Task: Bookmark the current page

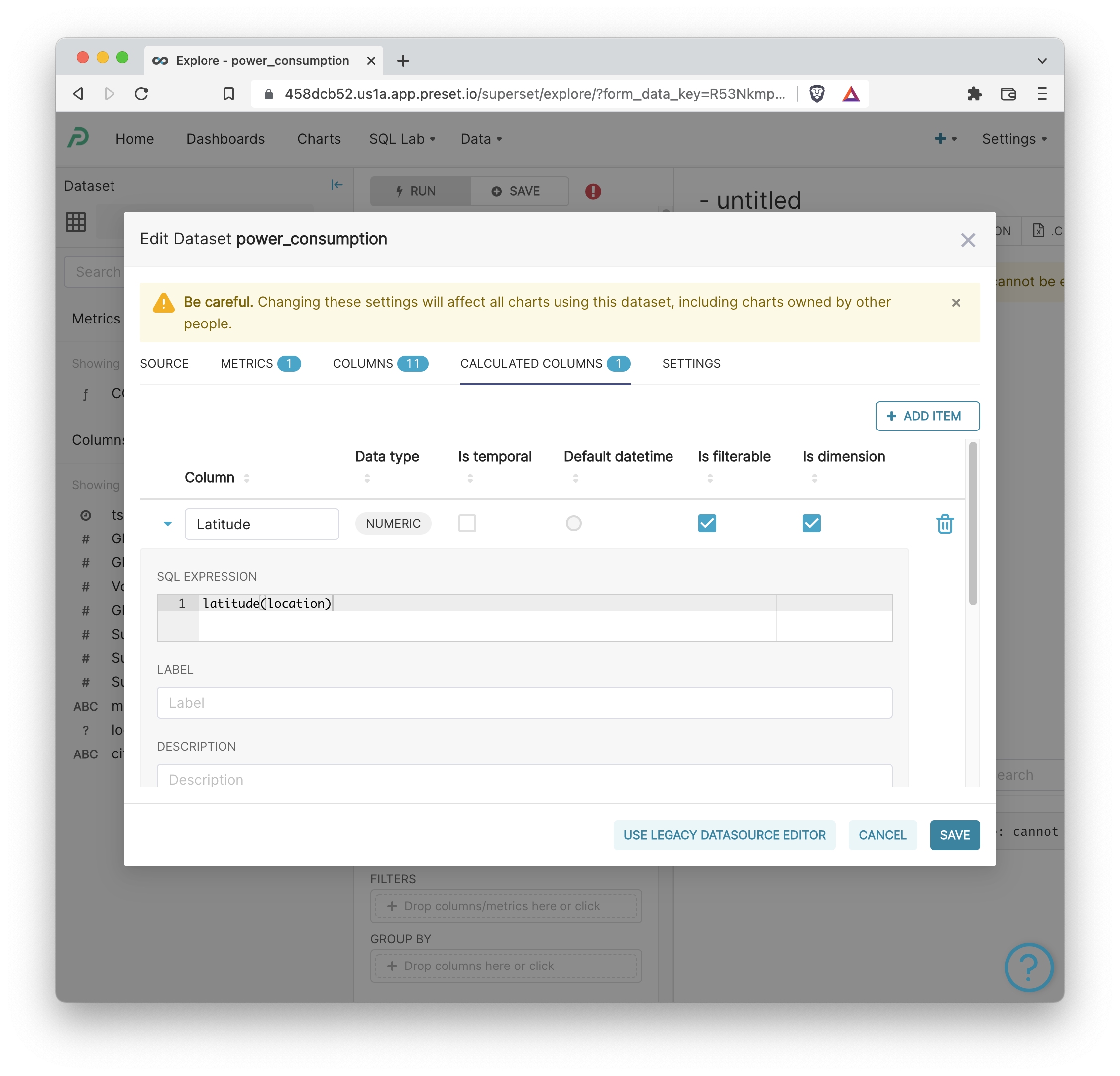Action: [228, 94]
